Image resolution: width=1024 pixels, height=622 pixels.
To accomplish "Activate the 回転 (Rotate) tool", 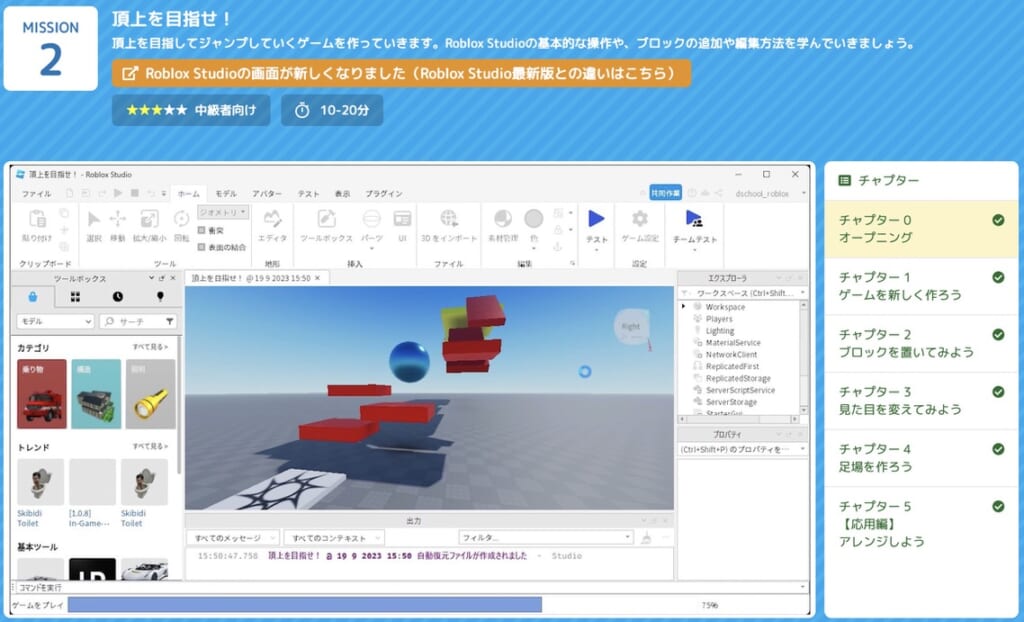I will point(181,224).
